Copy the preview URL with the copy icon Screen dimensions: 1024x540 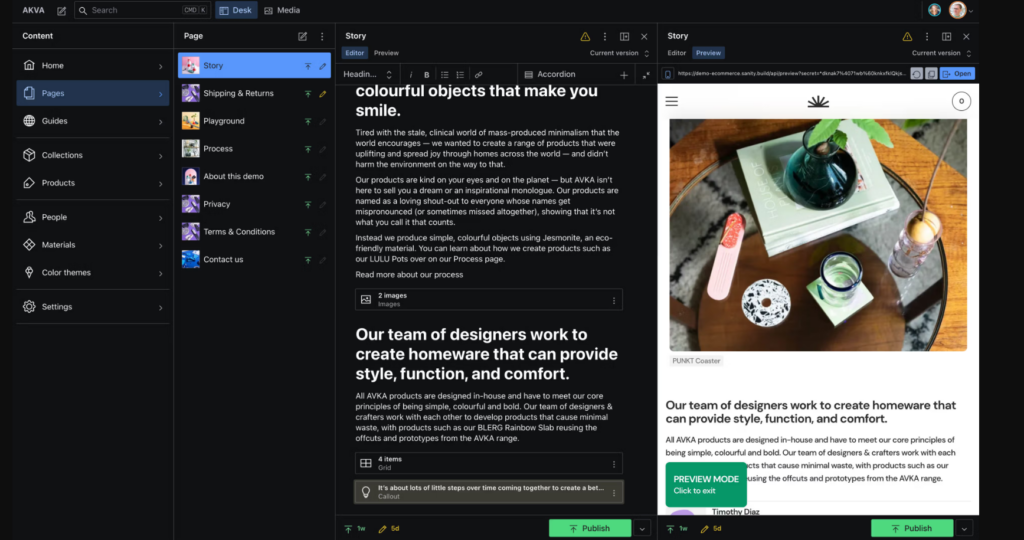pyautogui.click(x=931, y=74)
